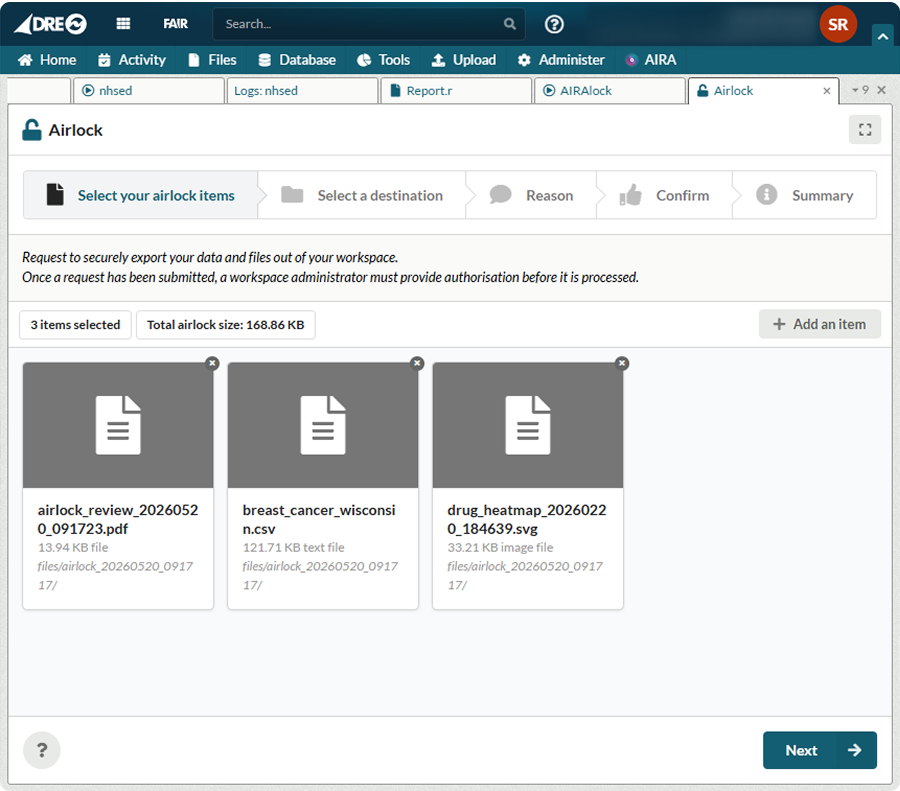The width and height of the screenshot is (900, 791).
Task: Click the '13.94 KB file' text
Action: point(73,548)
